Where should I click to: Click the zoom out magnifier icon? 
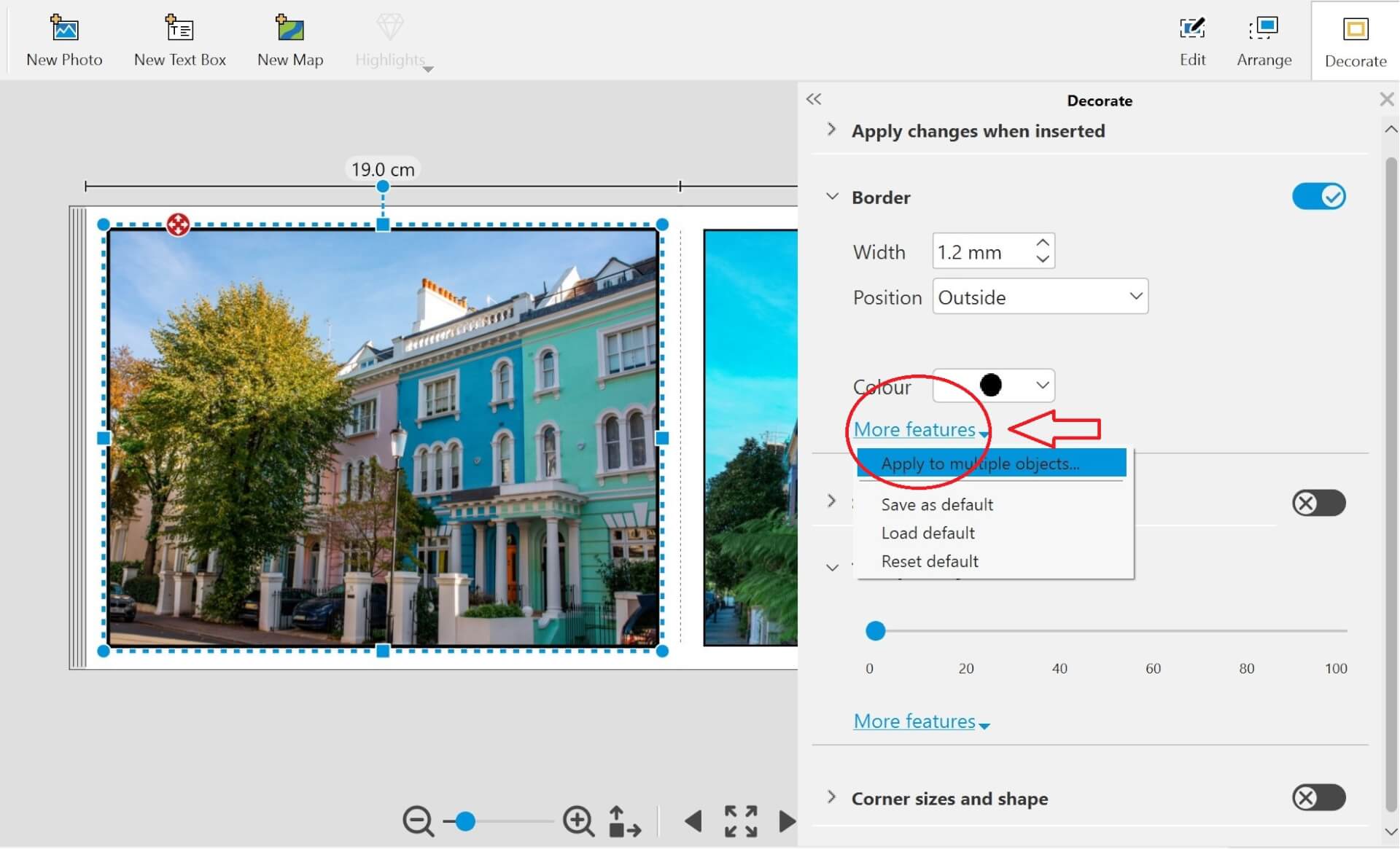(418, 821)
